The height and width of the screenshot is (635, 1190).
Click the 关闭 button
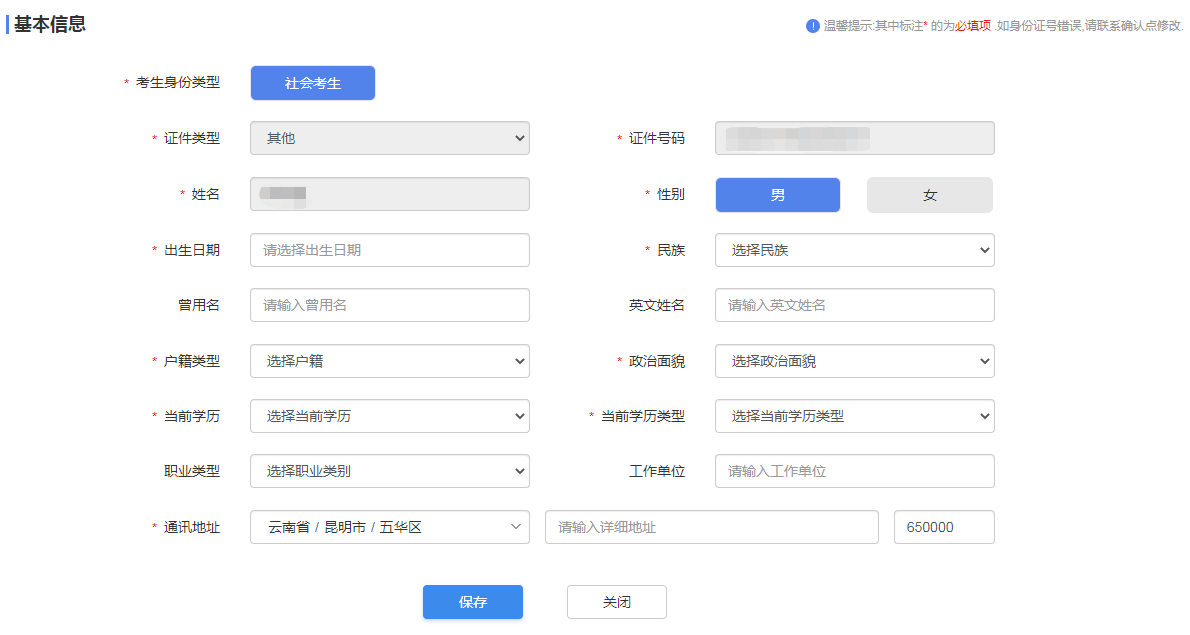point(616,602)
